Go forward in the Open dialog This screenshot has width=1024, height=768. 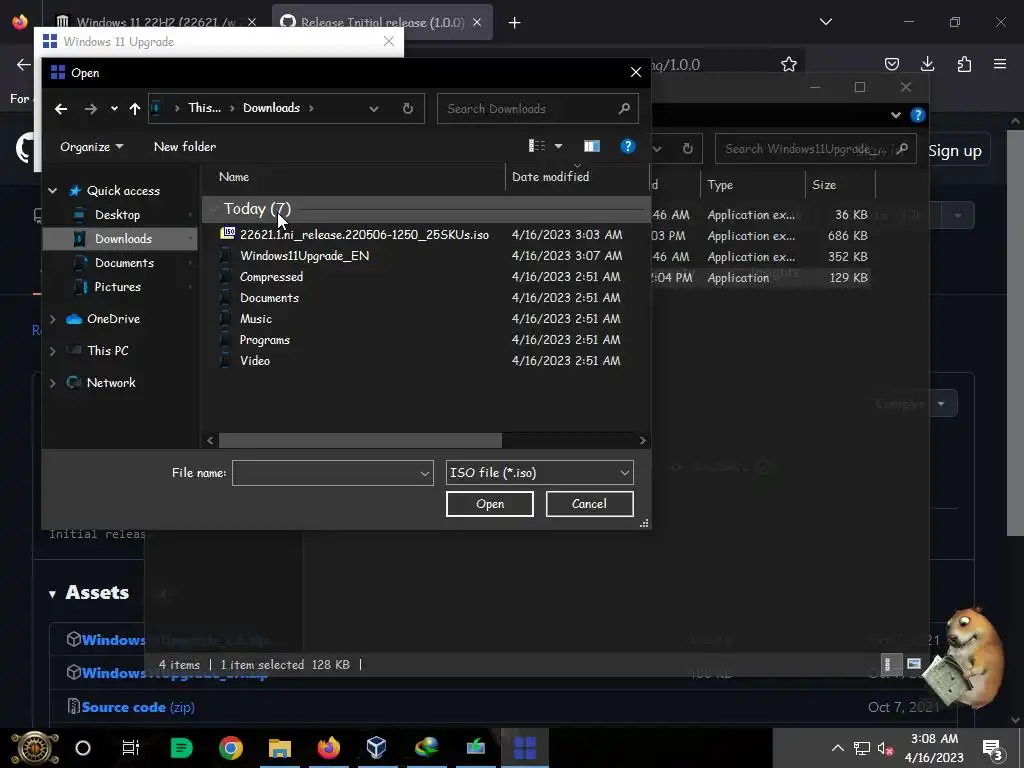[x=91, y=109]
